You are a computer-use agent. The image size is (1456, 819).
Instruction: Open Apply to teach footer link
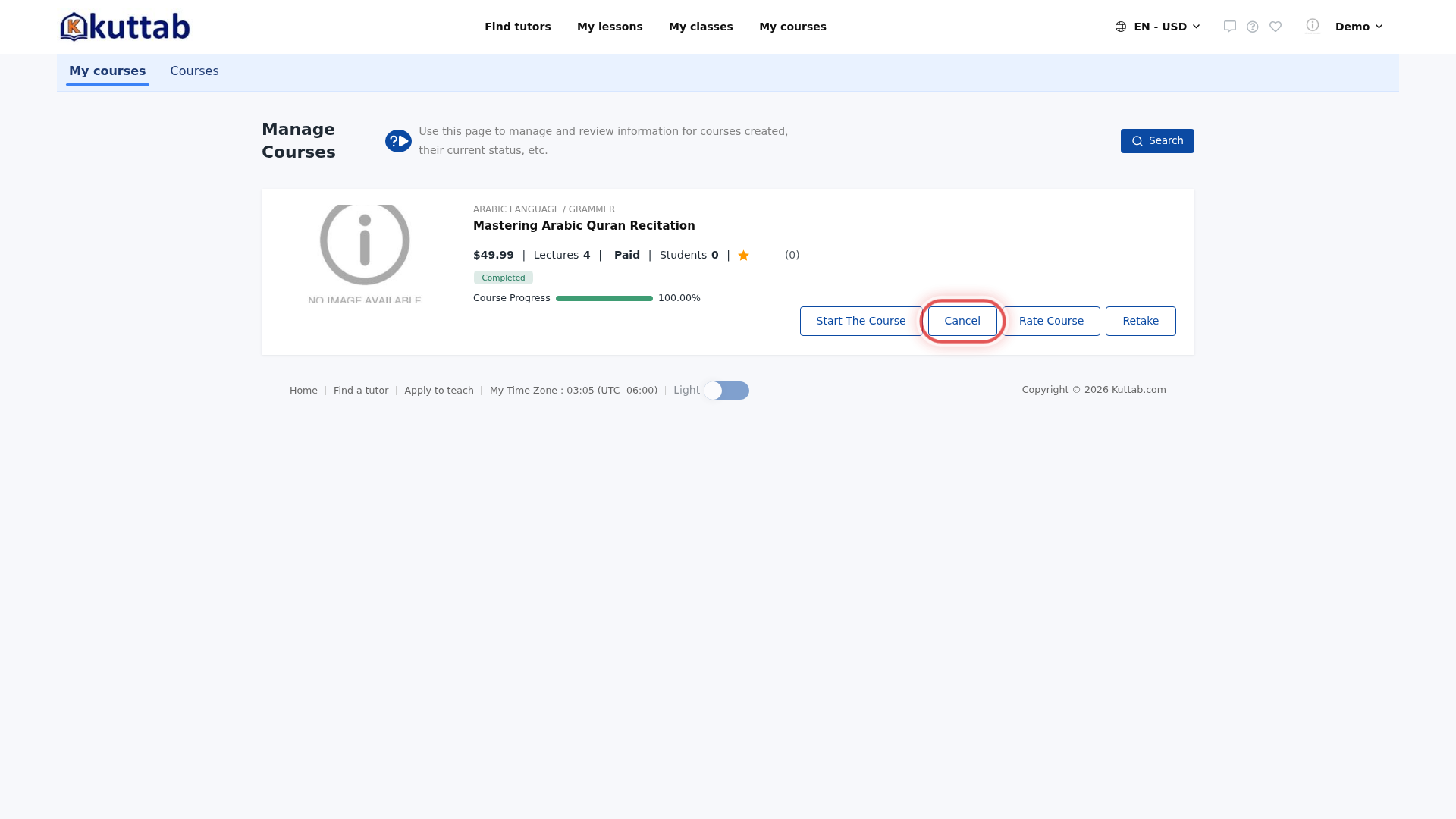[x=439, y=391]
